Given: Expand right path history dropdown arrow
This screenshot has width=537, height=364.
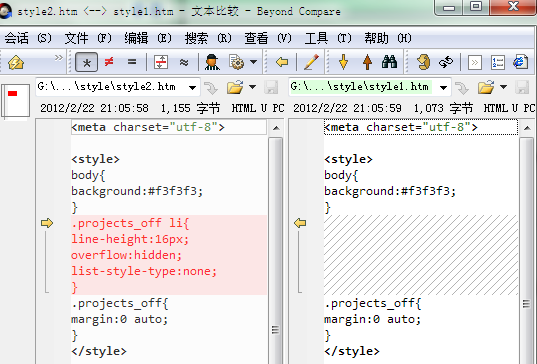Looking at the screenshot, I should [444, 88].
